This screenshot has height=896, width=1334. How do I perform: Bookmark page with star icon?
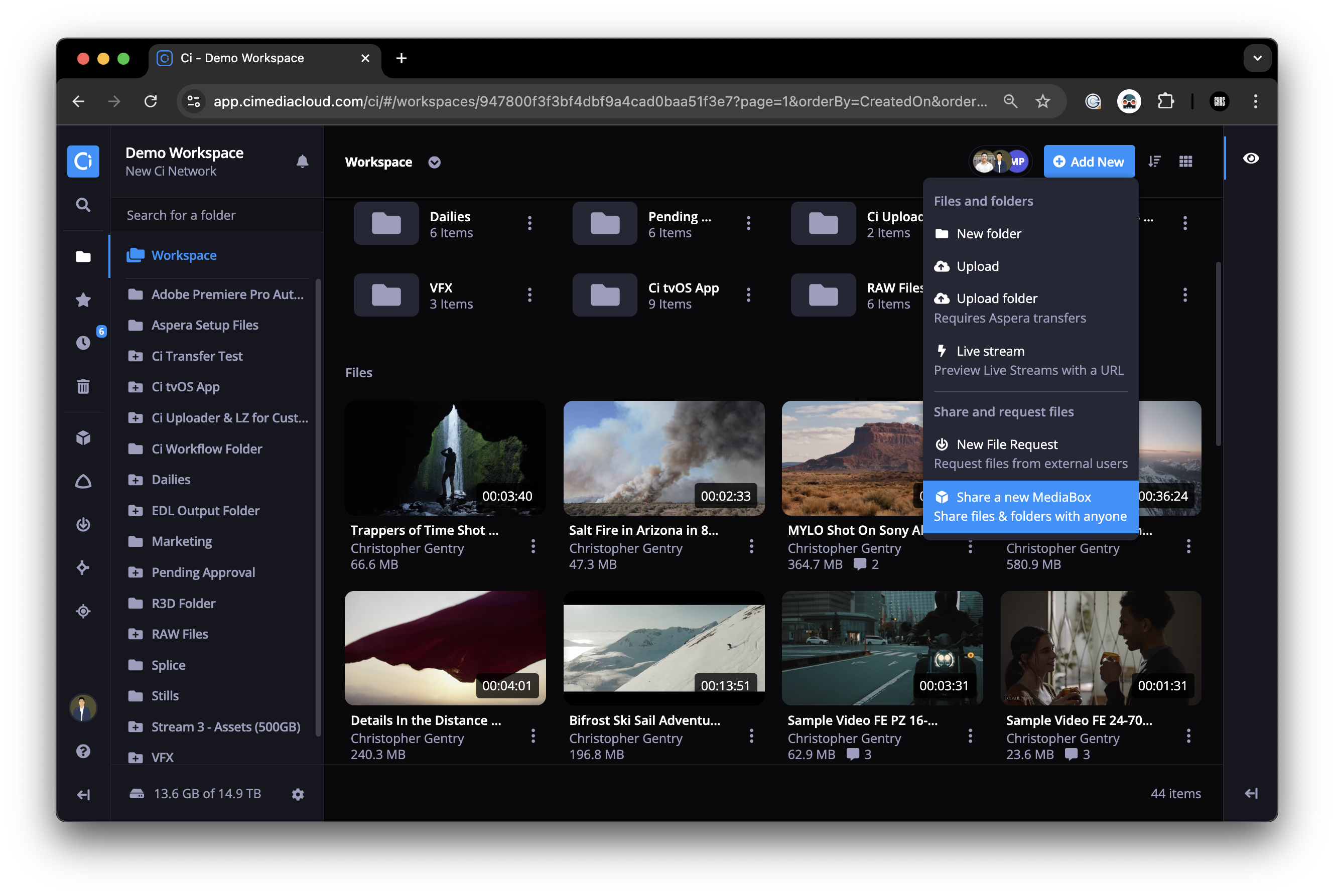(x=1042, y=102)
